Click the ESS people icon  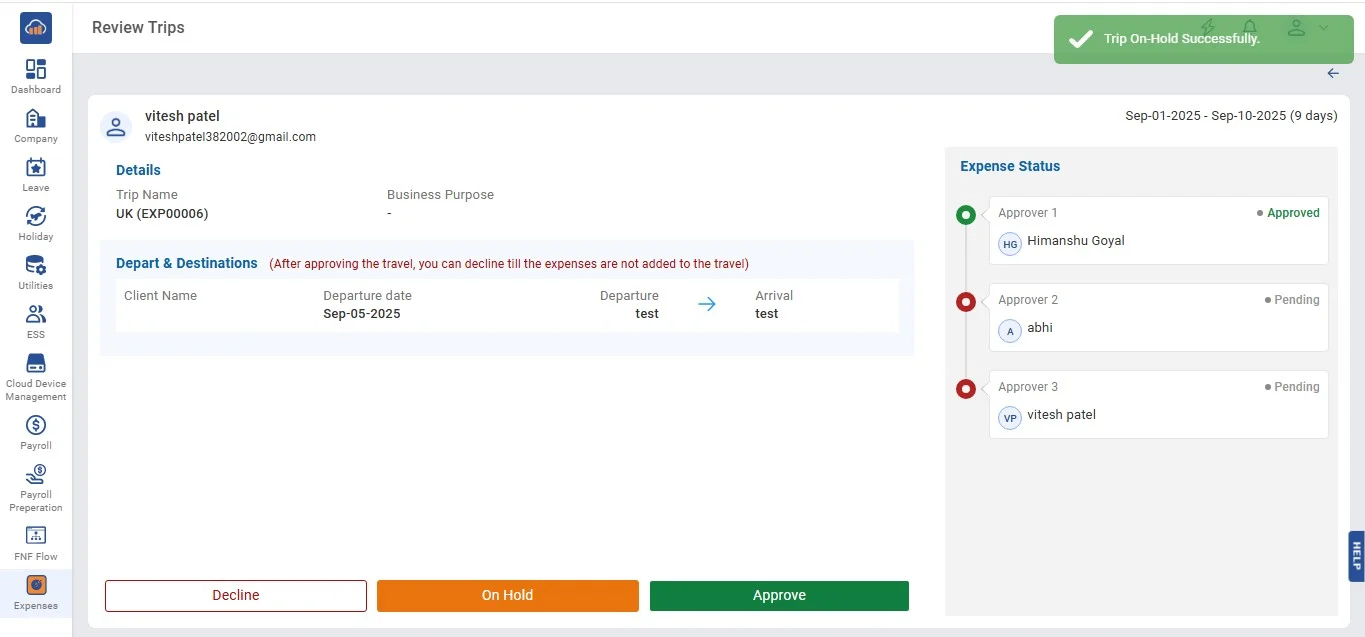tap(36, 315)
